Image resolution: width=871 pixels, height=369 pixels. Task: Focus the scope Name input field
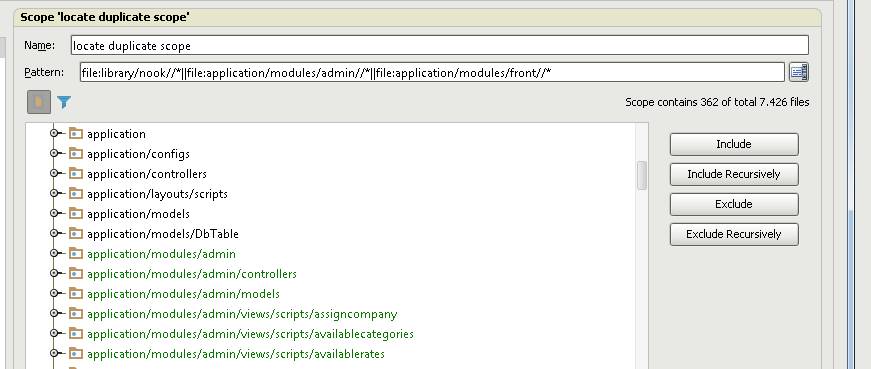(x=439, y=46)
